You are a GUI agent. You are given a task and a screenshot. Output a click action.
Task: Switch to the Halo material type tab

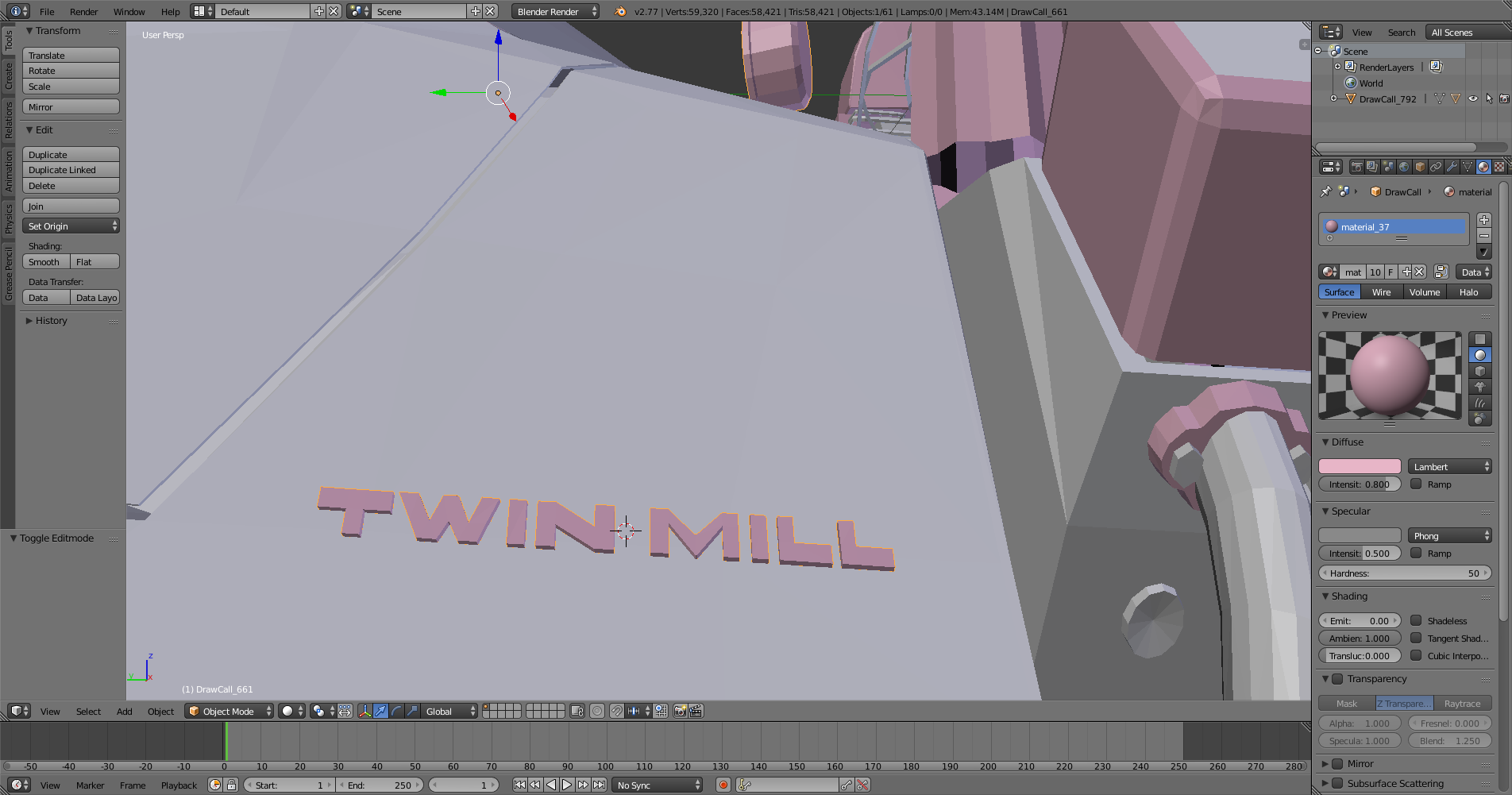point(1468,291)
